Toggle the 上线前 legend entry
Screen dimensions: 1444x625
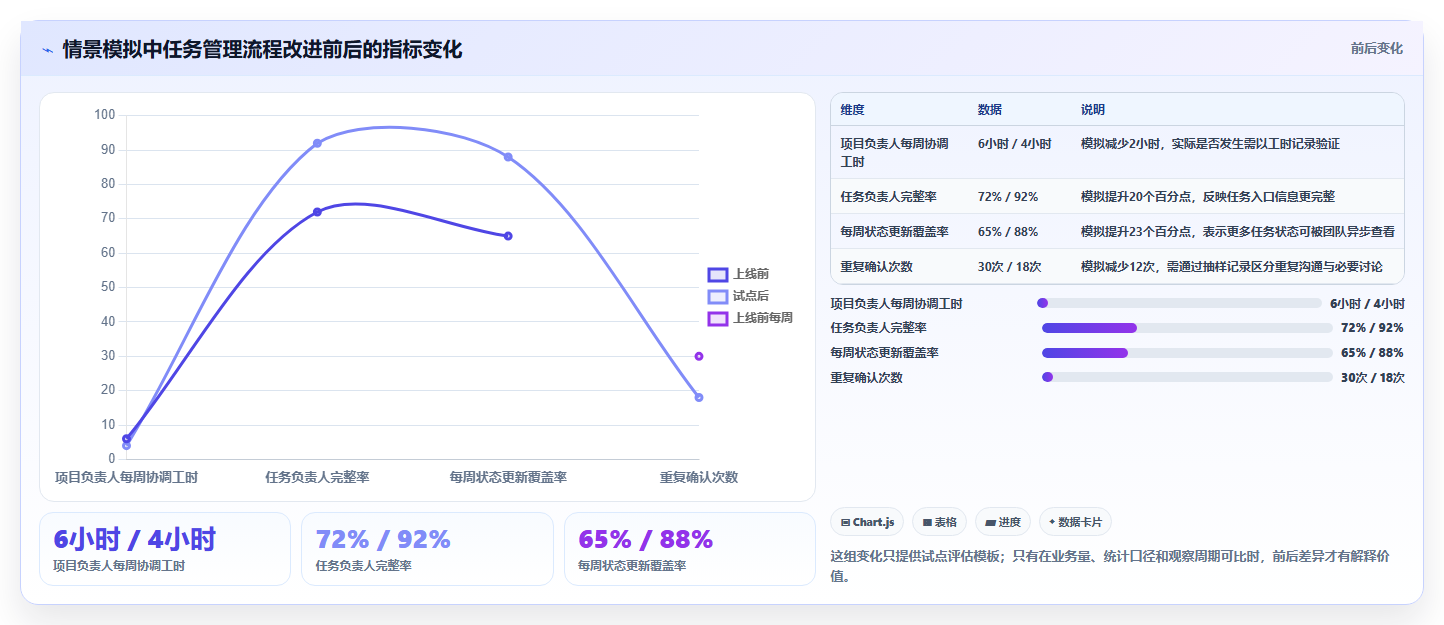pos(738,274)
